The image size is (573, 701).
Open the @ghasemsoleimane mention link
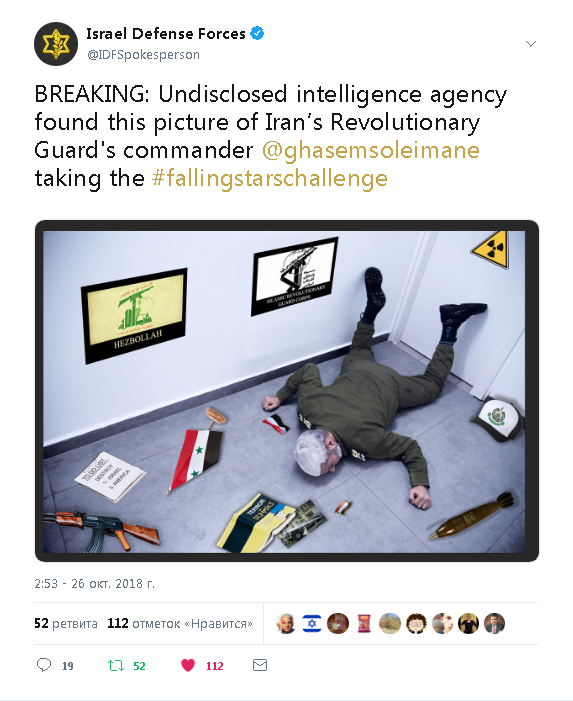pos(371,150)
